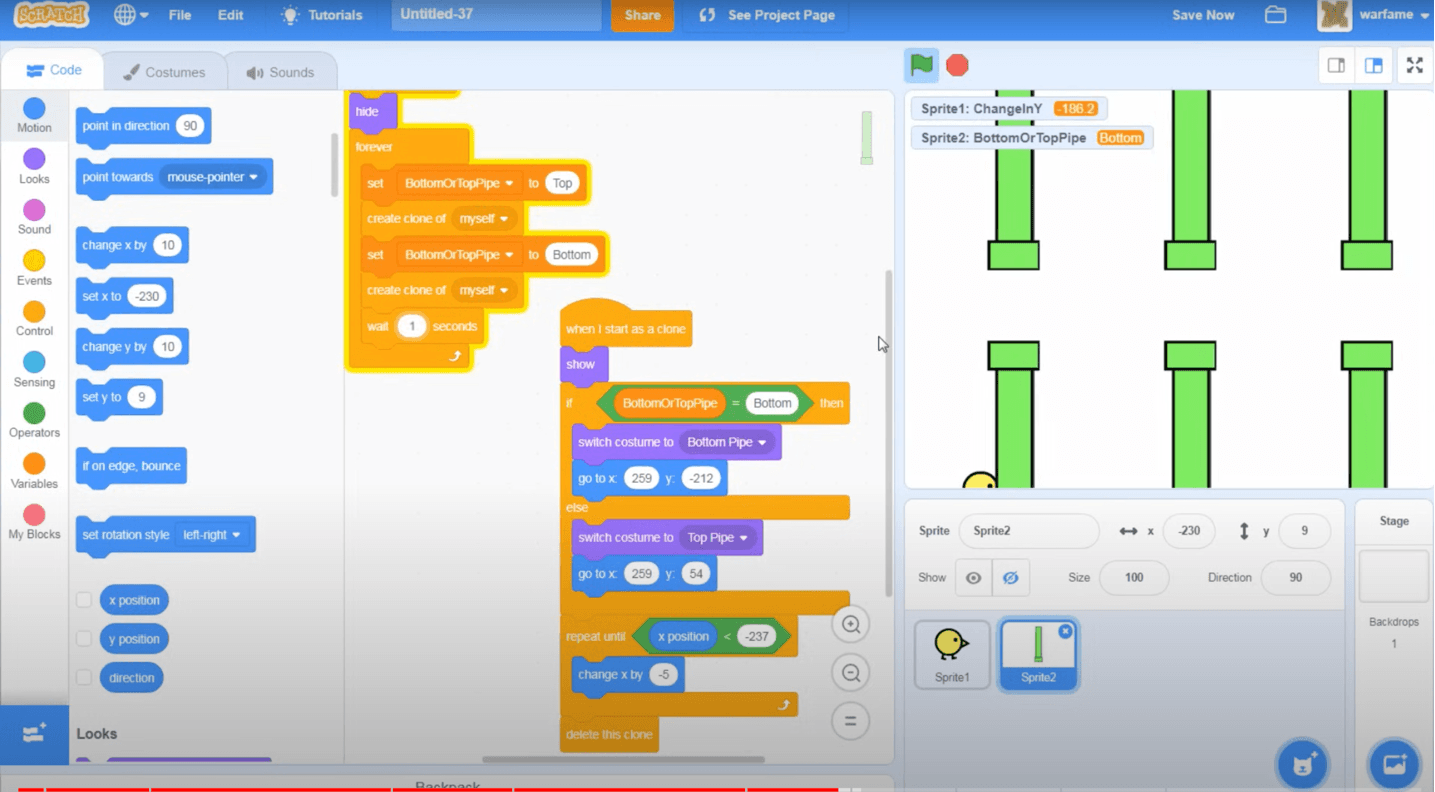
Task: Click the Choose a Sprite button
Action: (1302, 764)
